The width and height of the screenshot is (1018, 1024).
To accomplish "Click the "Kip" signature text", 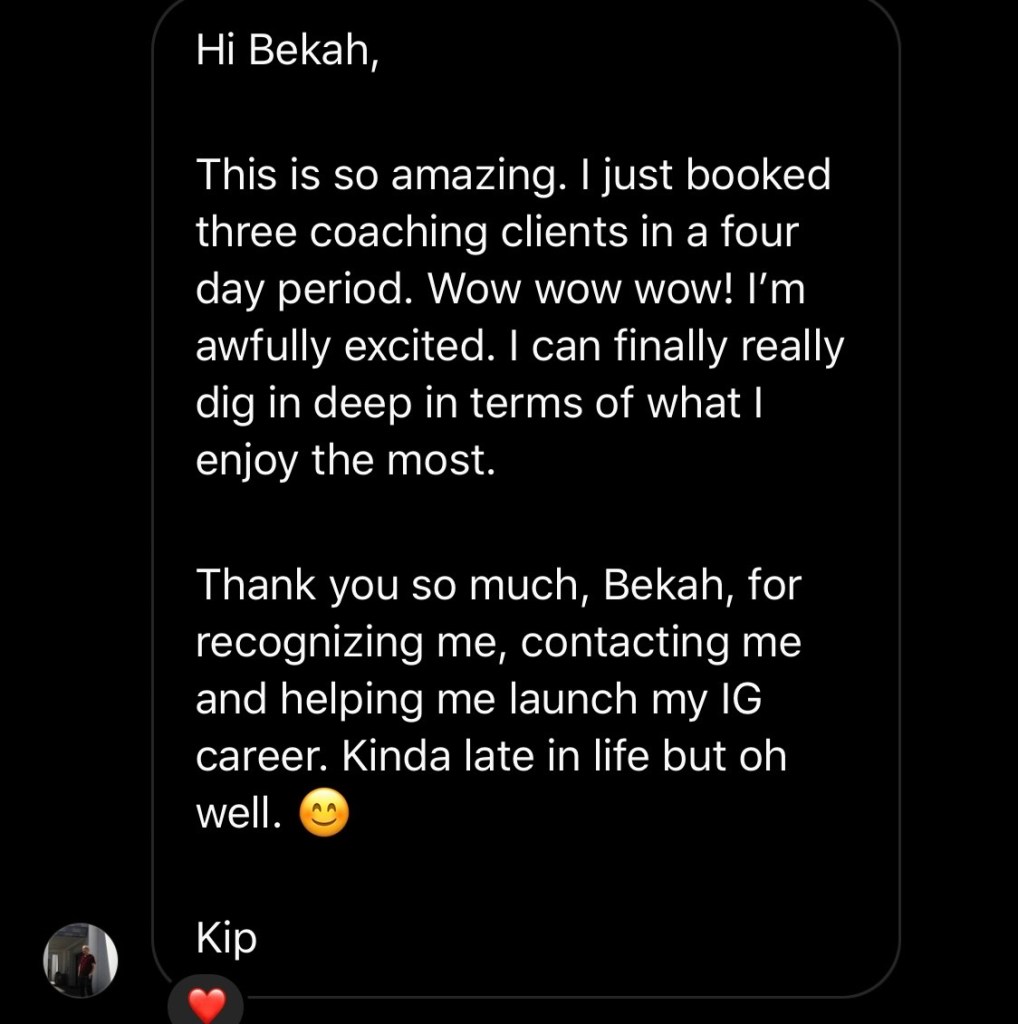I will 227,940.
